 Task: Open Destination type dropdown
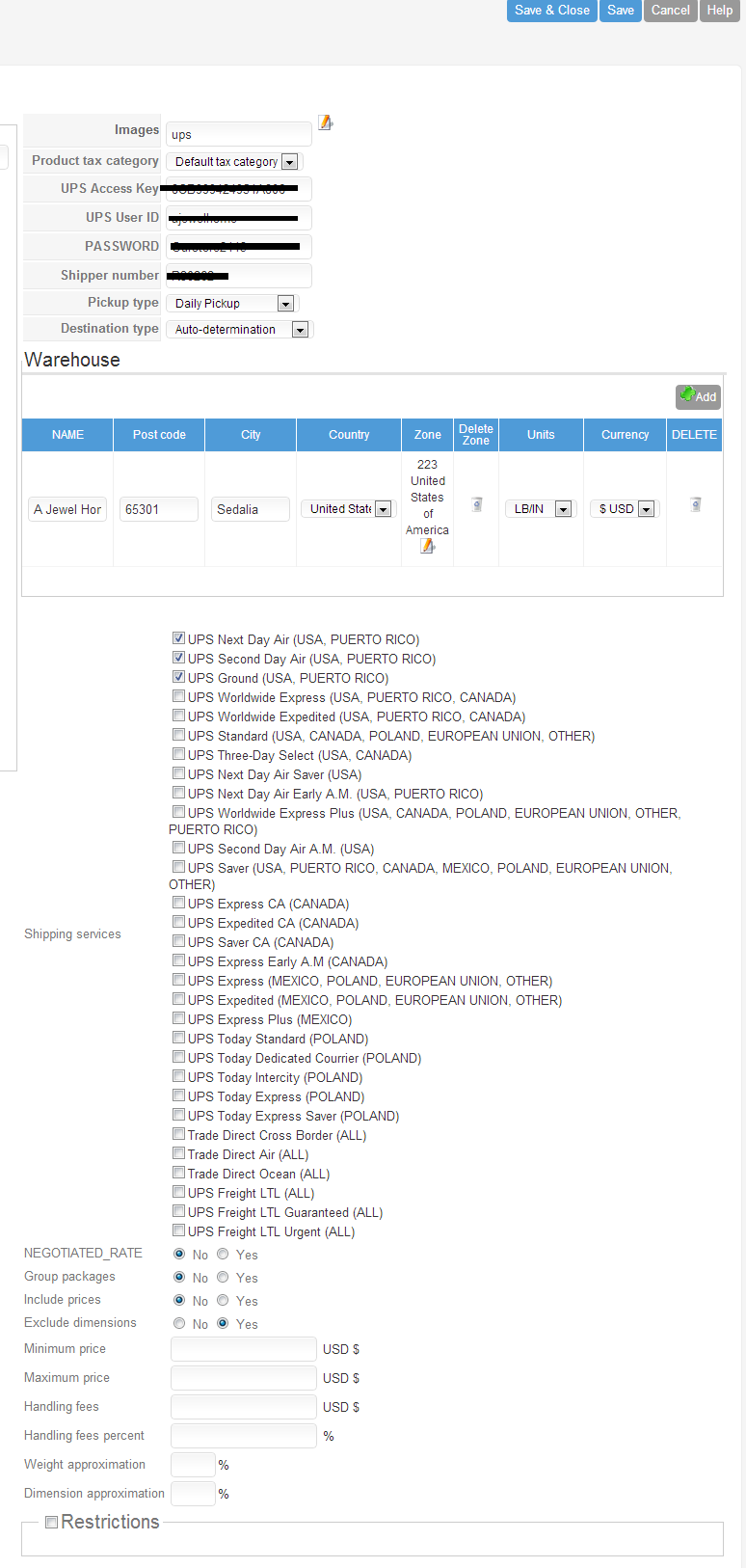click(x=239, y=330)
